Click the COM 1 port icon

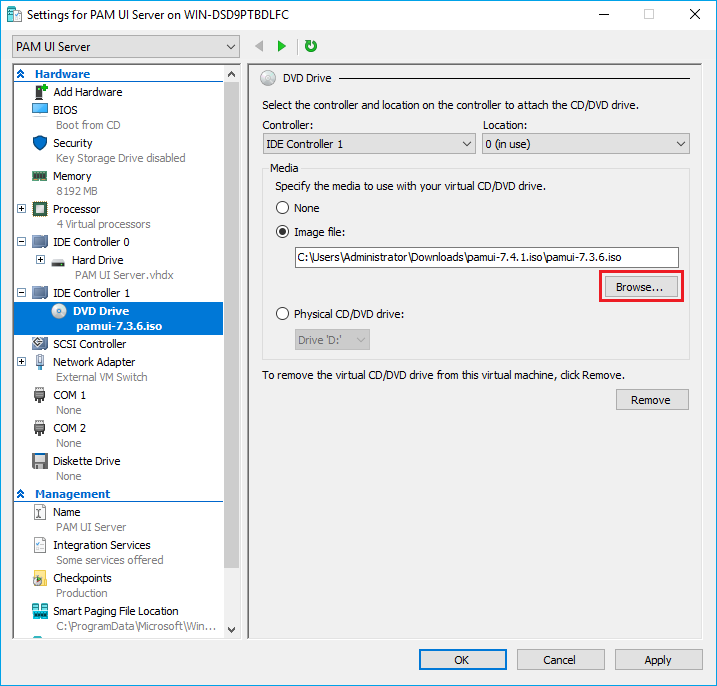(40, 395)
